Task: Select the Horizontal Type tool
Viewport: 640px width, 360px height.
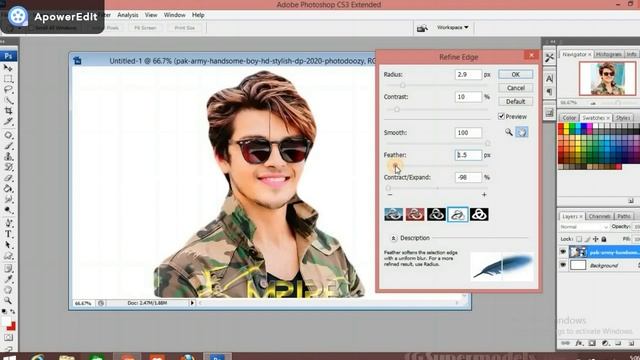Action: (x=8, y=234)
